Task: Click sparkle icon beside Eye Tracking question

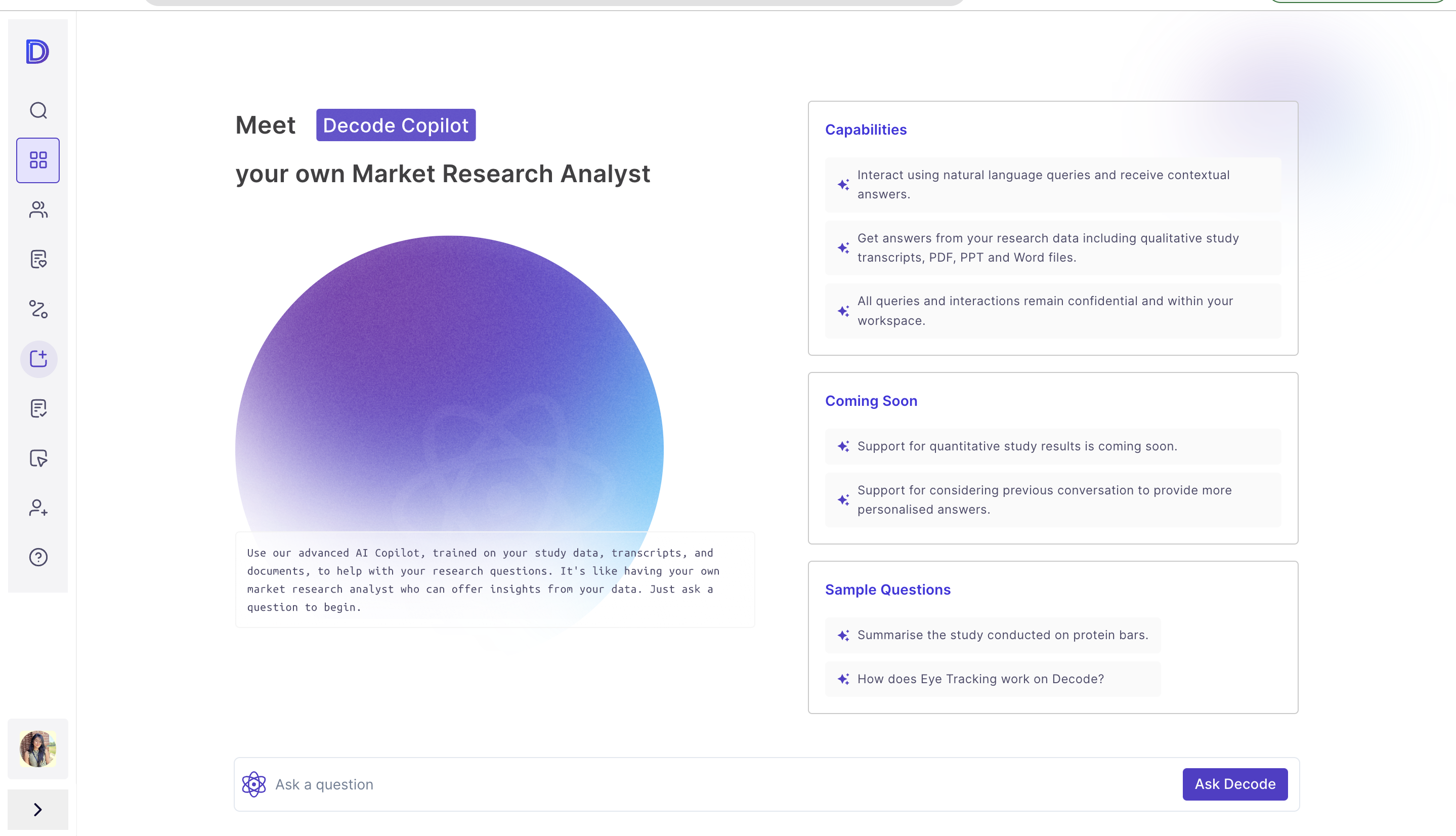Action: click(843, 679)
